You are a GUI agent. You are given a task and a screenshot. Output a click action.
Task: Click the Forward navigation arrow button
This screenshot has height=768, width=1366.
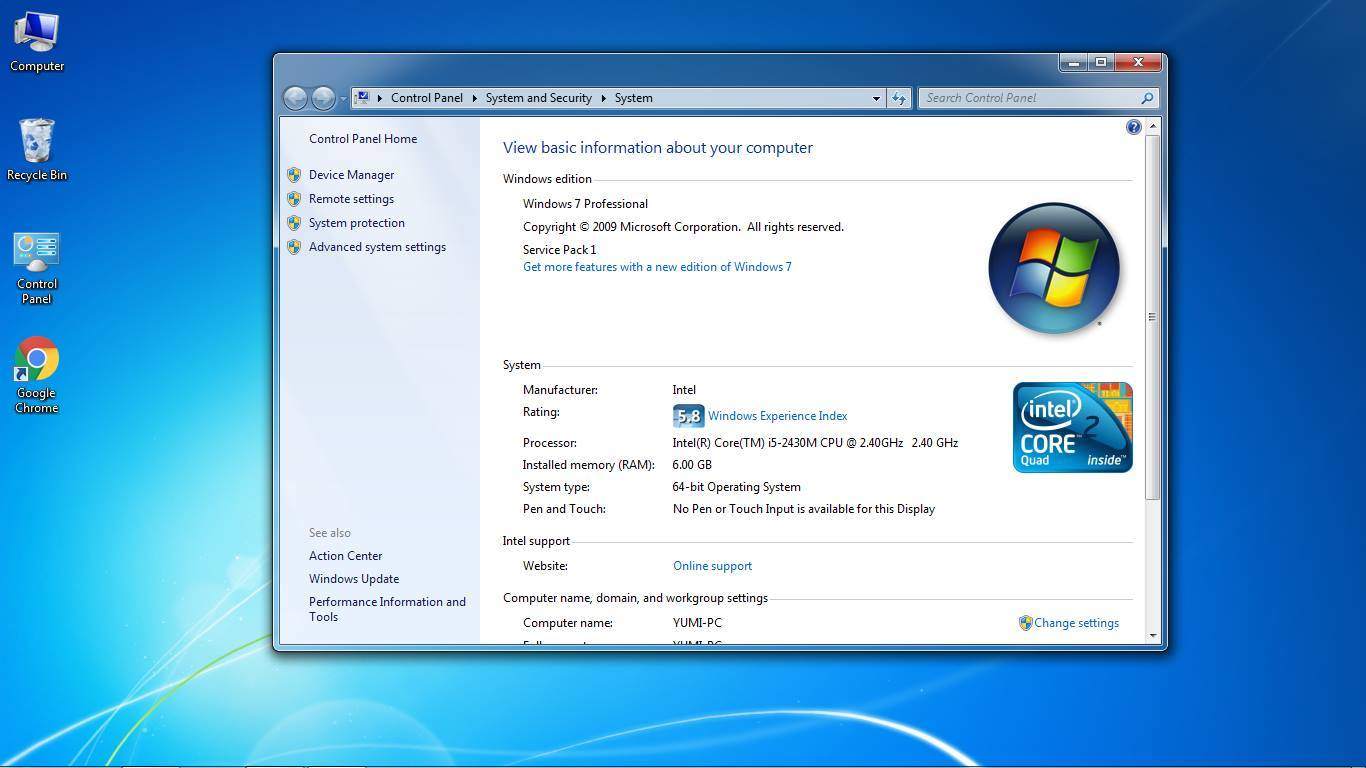323,98
